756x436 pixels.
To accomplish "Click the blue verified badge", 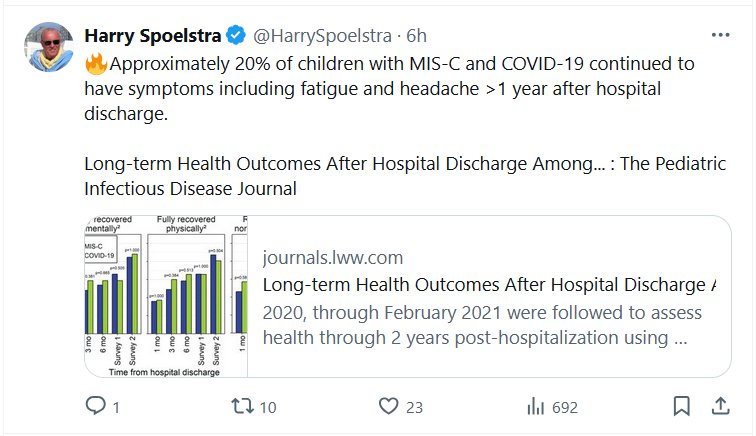I will 234,37.
